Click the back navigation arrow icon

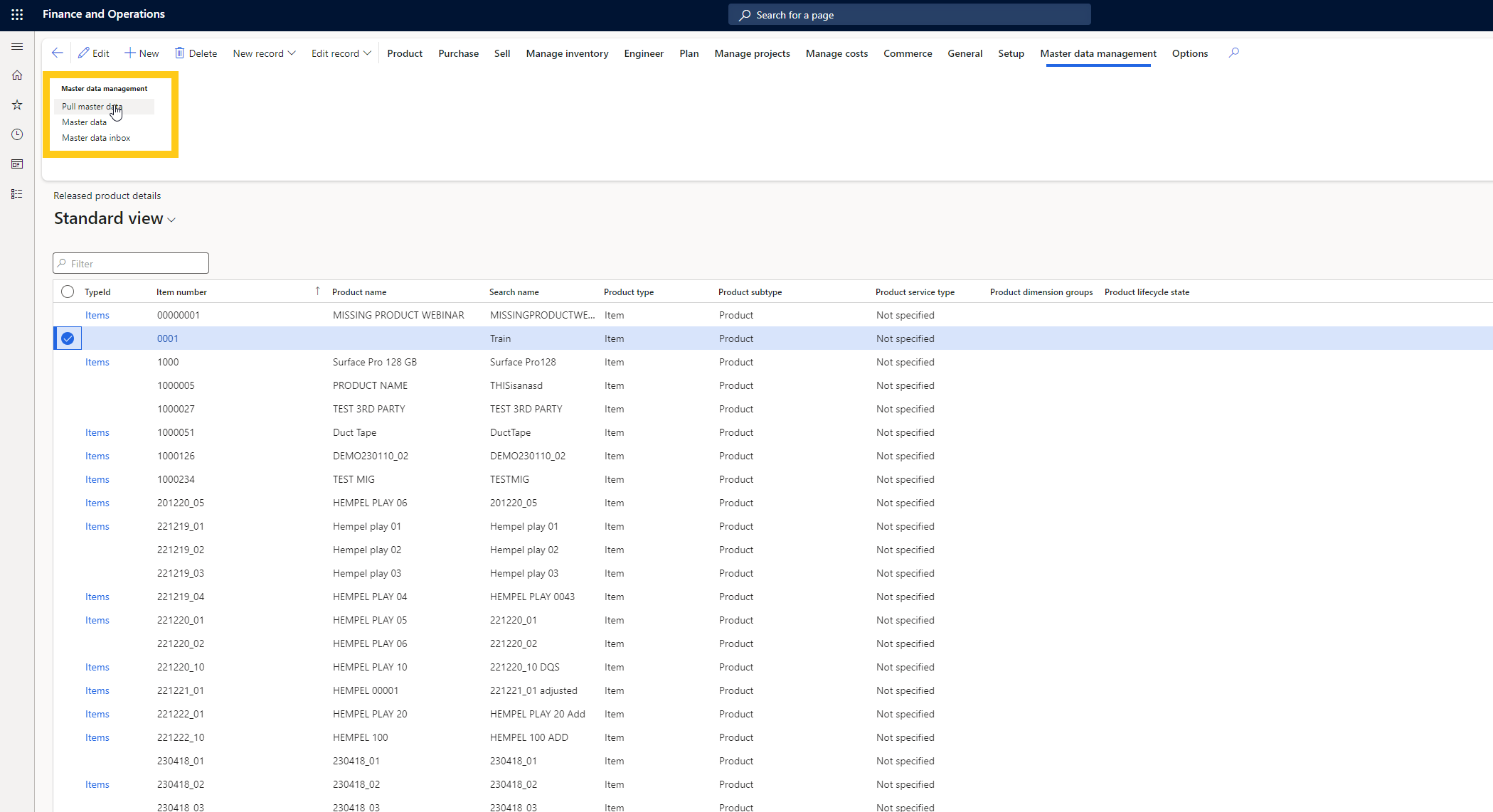56,53
